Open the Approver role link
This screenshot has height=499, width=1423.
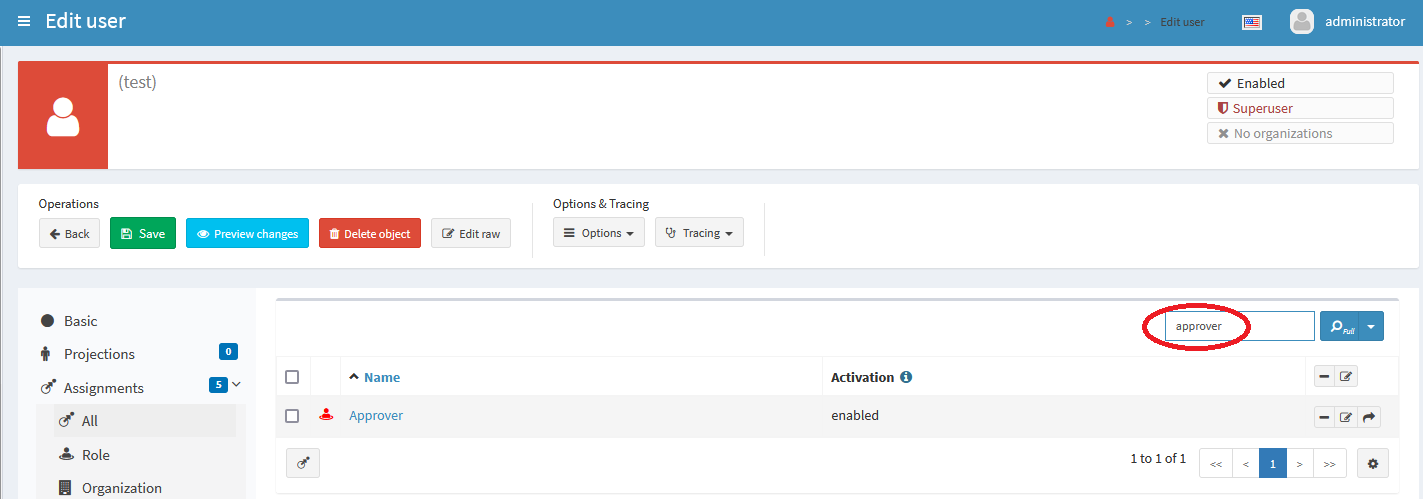point(376,415)
